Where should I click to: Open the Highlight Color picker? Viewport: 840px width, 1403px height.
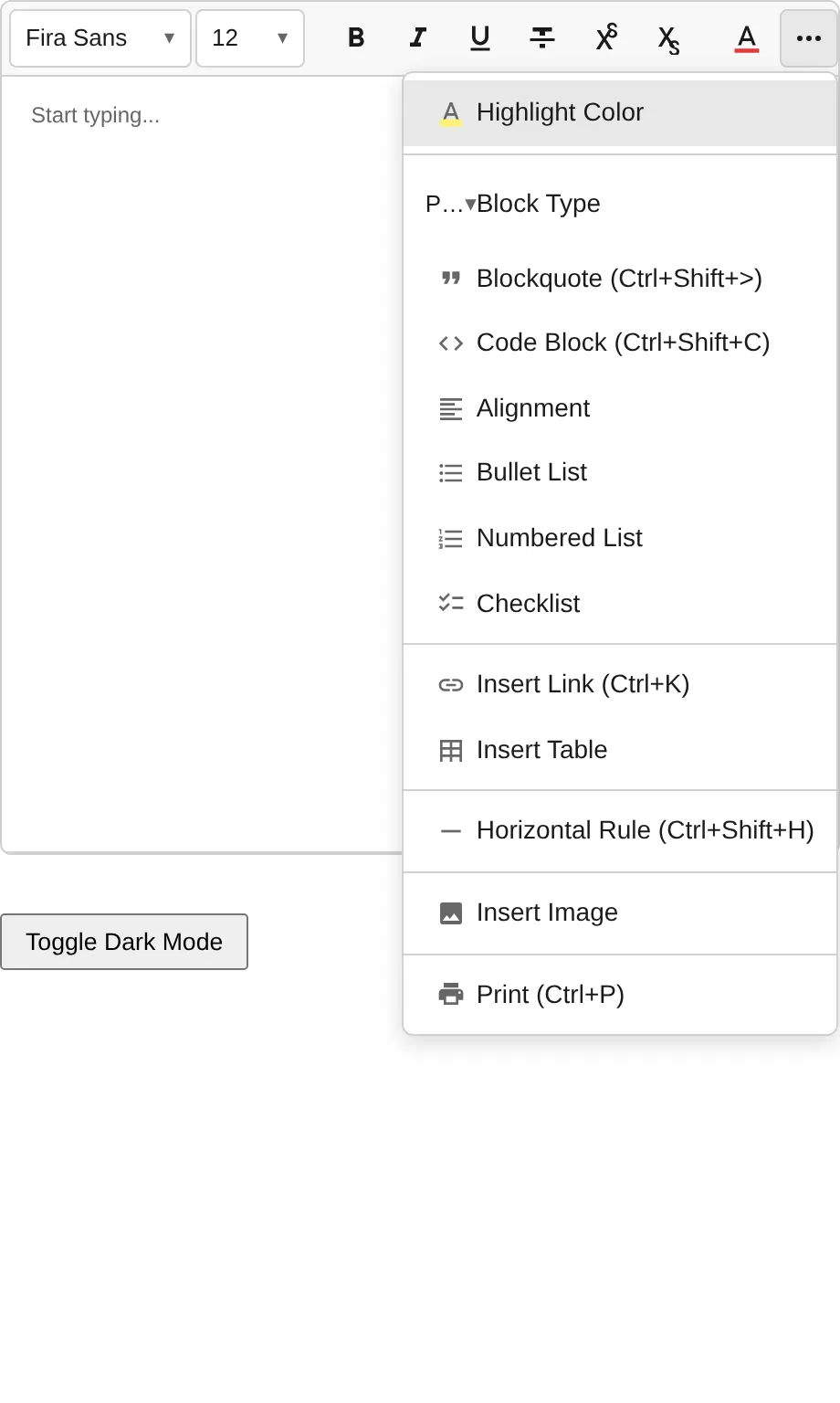559,111
